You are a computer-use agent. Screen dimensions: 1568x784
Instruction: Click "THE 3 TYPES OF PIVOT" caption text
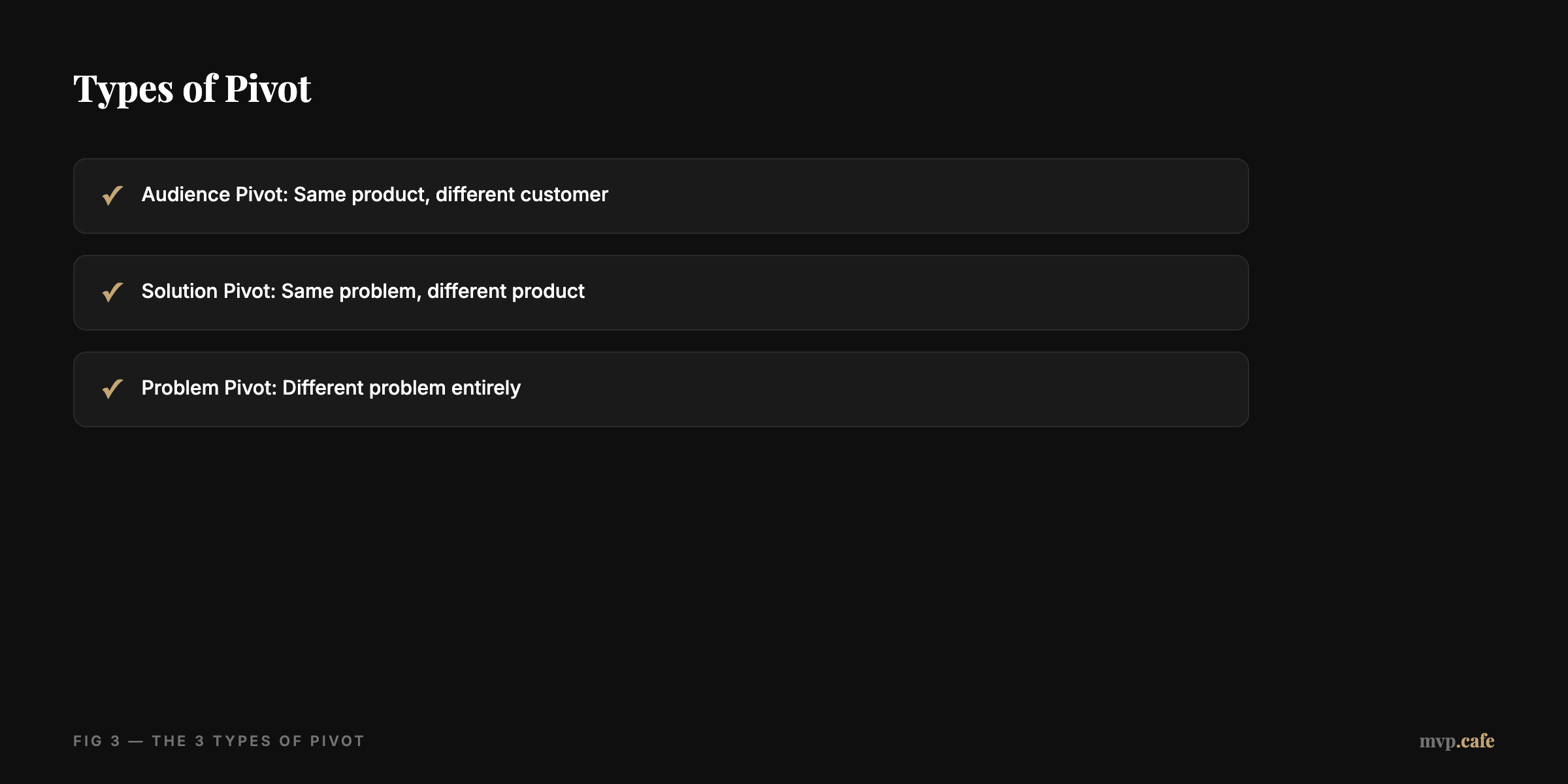pyautogui.click(x=258, y=741)
